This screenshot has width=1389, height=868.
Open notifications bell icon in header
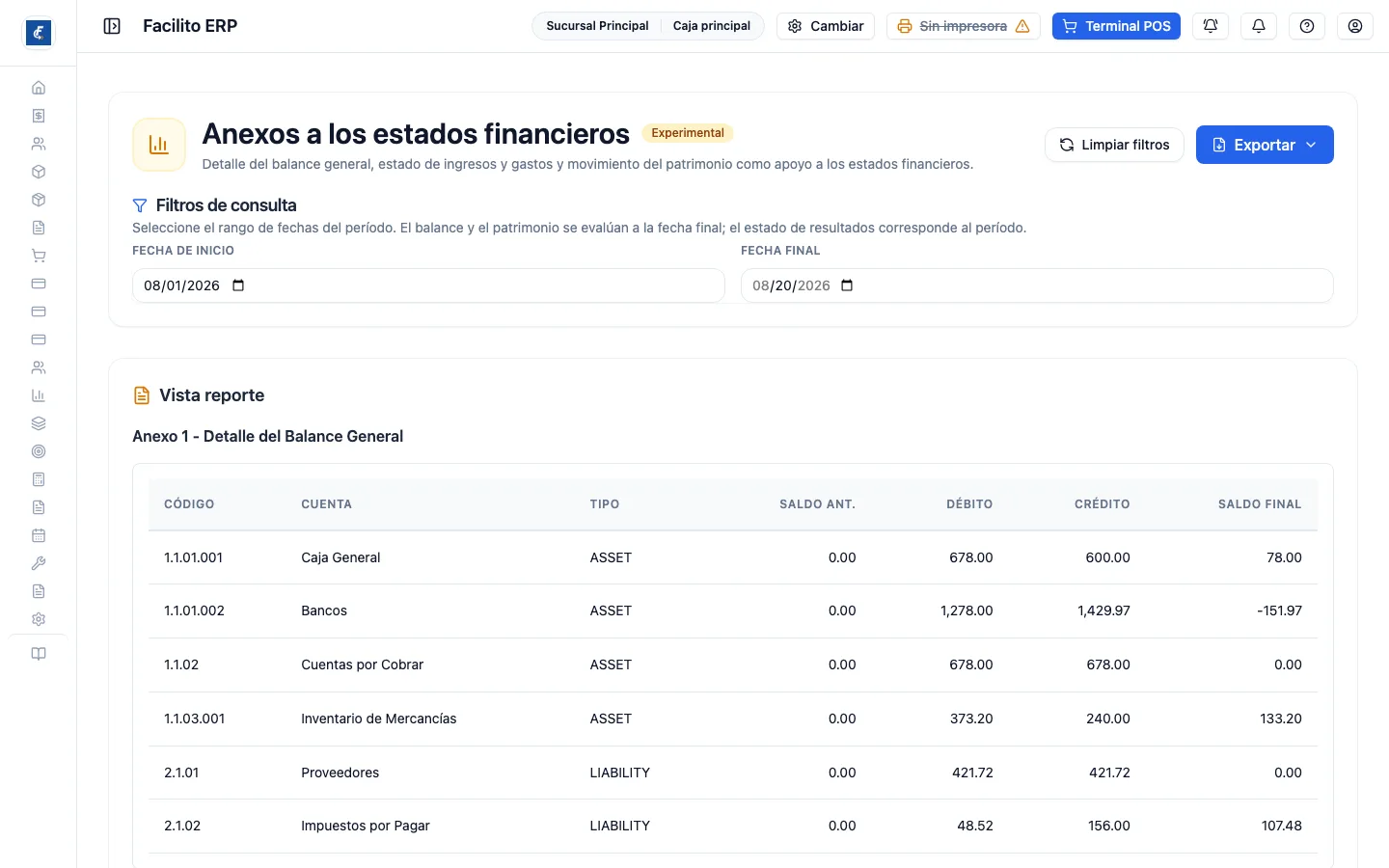(1259, 26)
